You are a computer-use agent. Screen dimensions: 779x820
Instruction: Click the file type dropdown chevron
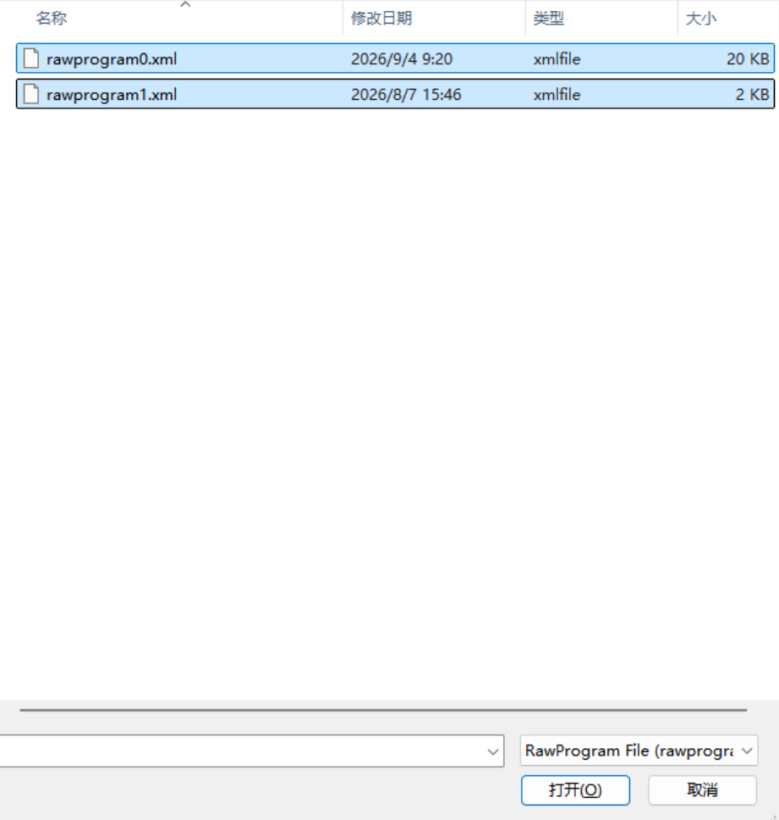tap(747, 751)
